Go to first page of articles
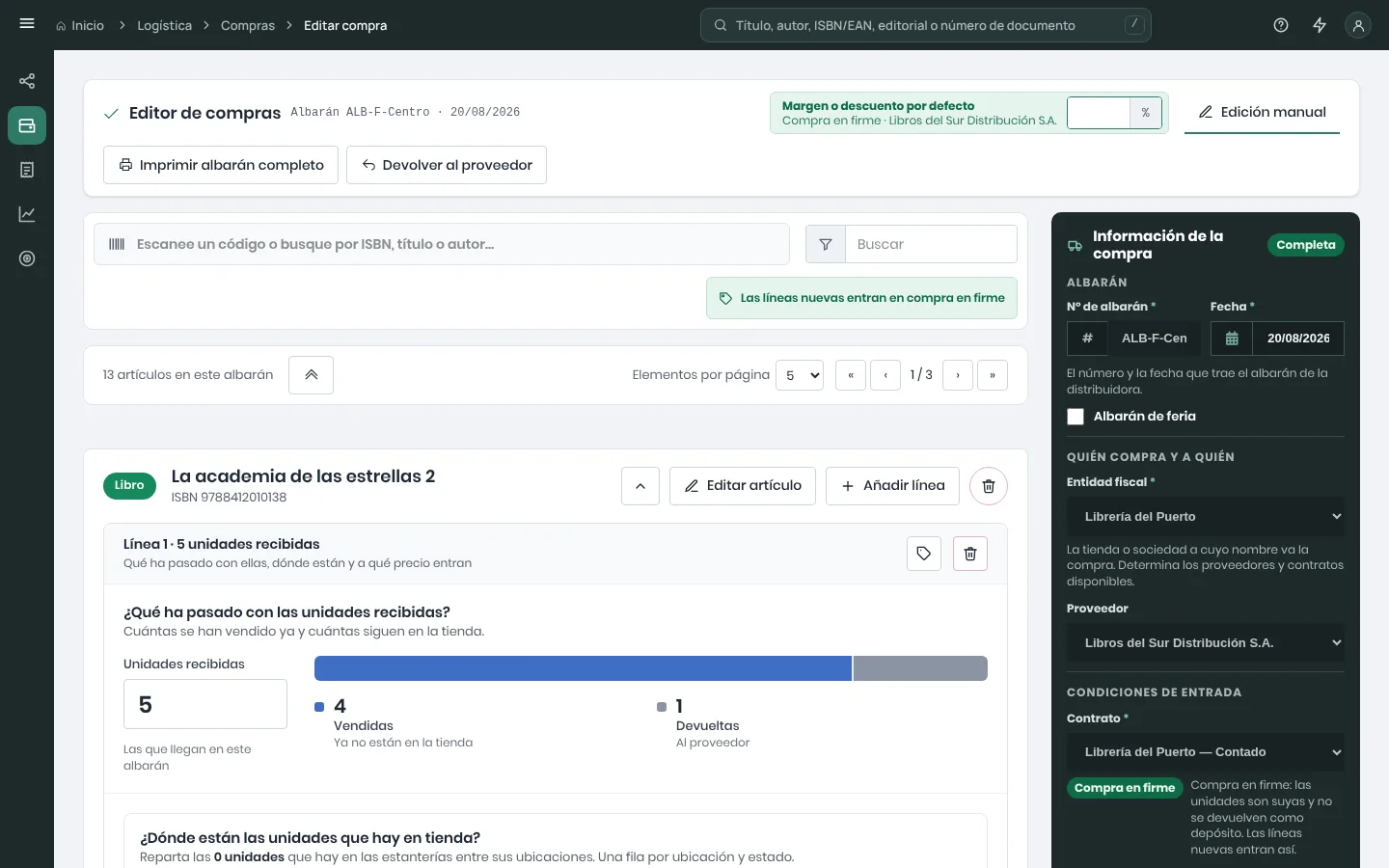The height and width of the screenshot is (868, 1389). coord(850,375)
